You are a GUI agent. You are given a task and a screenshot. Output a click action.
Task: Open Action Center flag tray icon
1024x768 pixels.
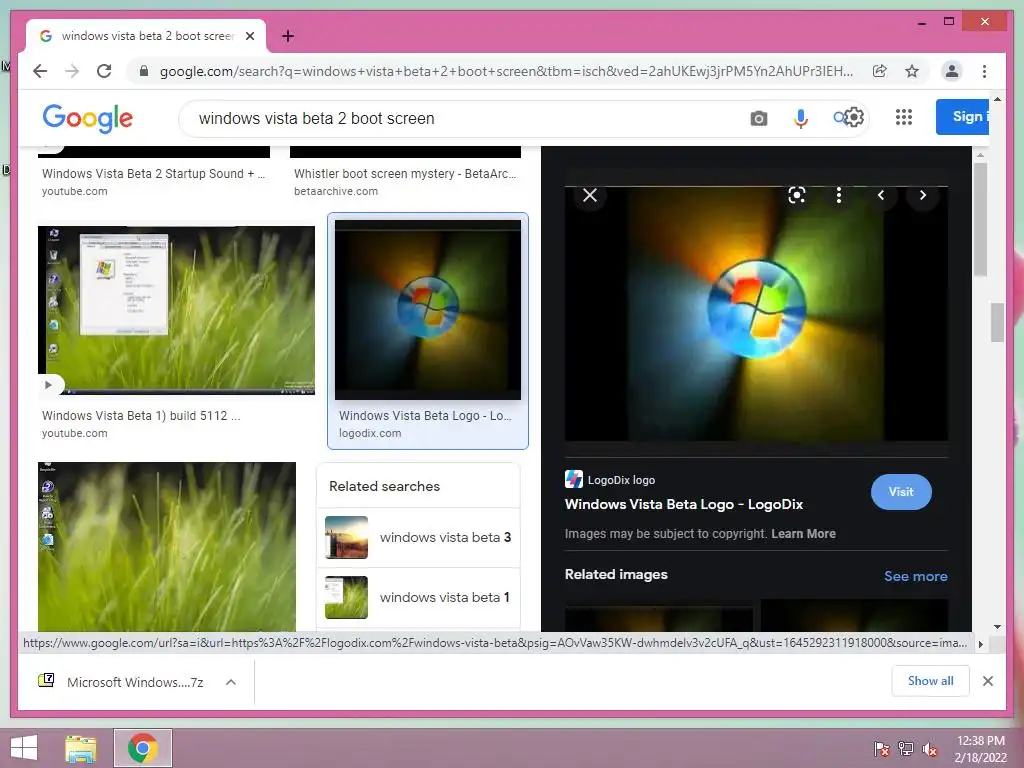[882, 749]
